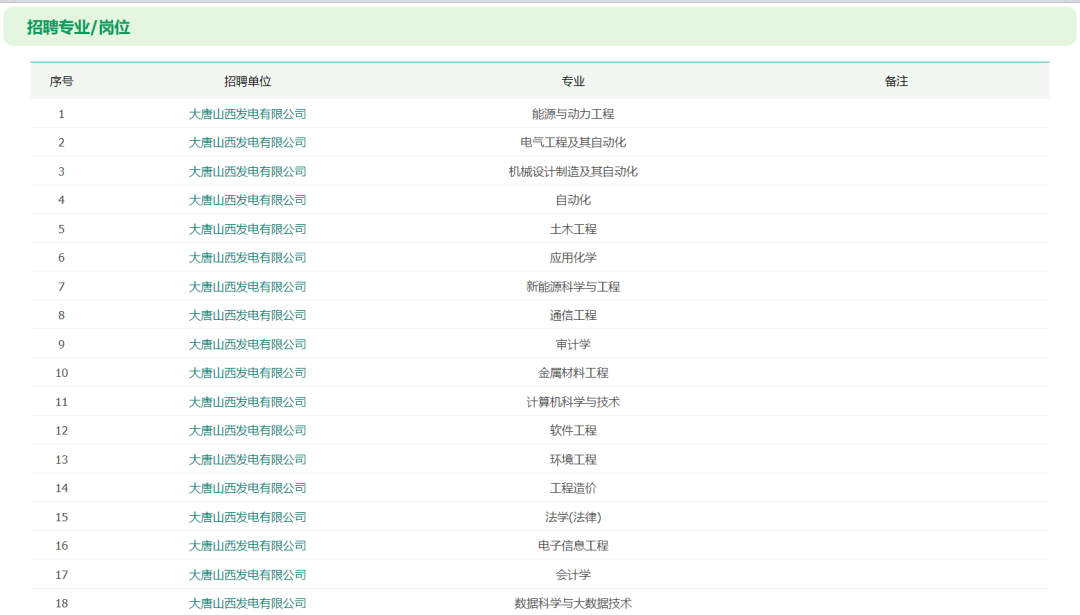Select the 电子信息工程 major cell
This screenshot has height=615, width=1080.
[x=573, y=545]
